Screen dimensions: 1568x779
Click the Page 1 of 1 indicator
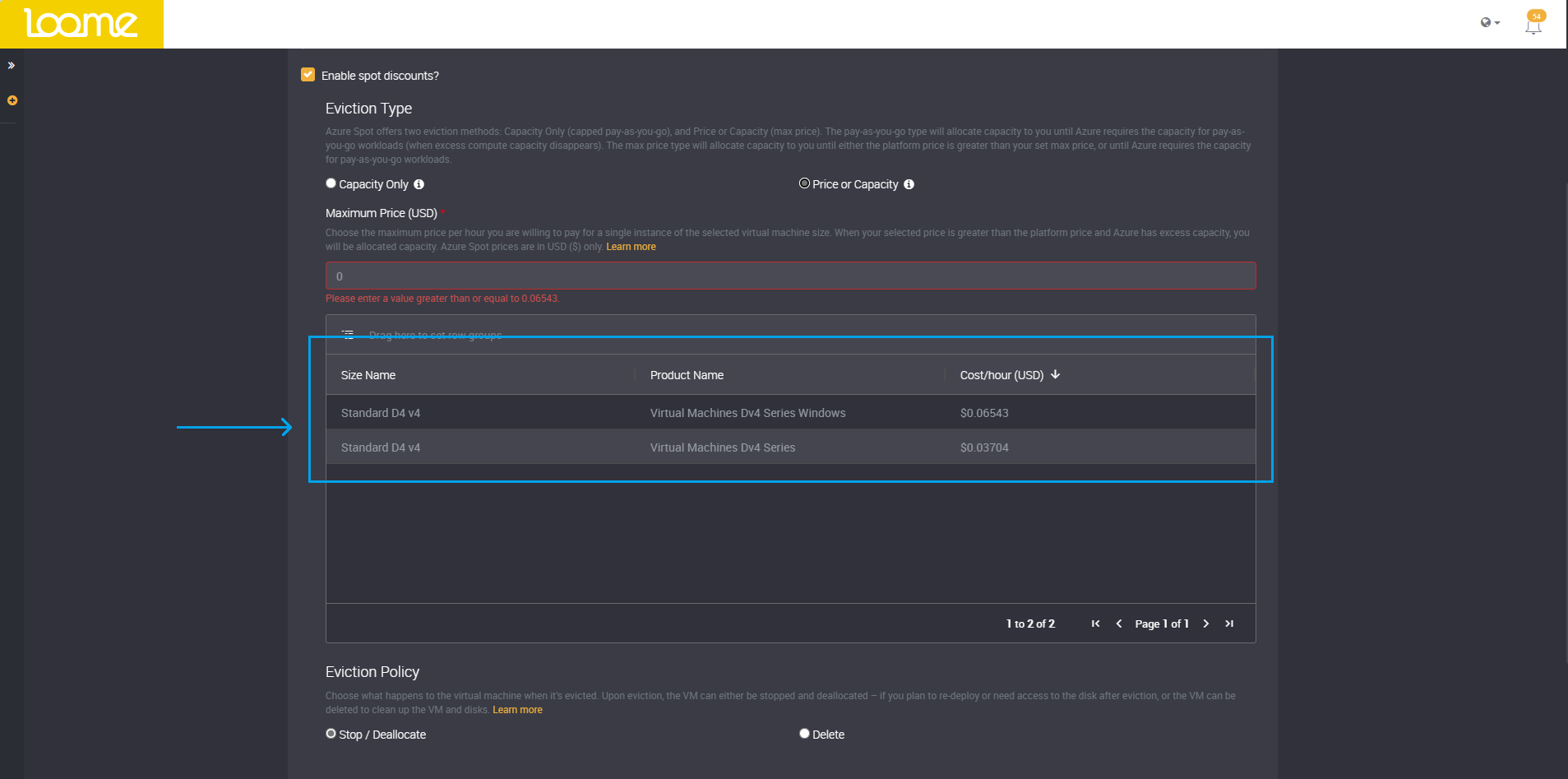click(1162, 624)
